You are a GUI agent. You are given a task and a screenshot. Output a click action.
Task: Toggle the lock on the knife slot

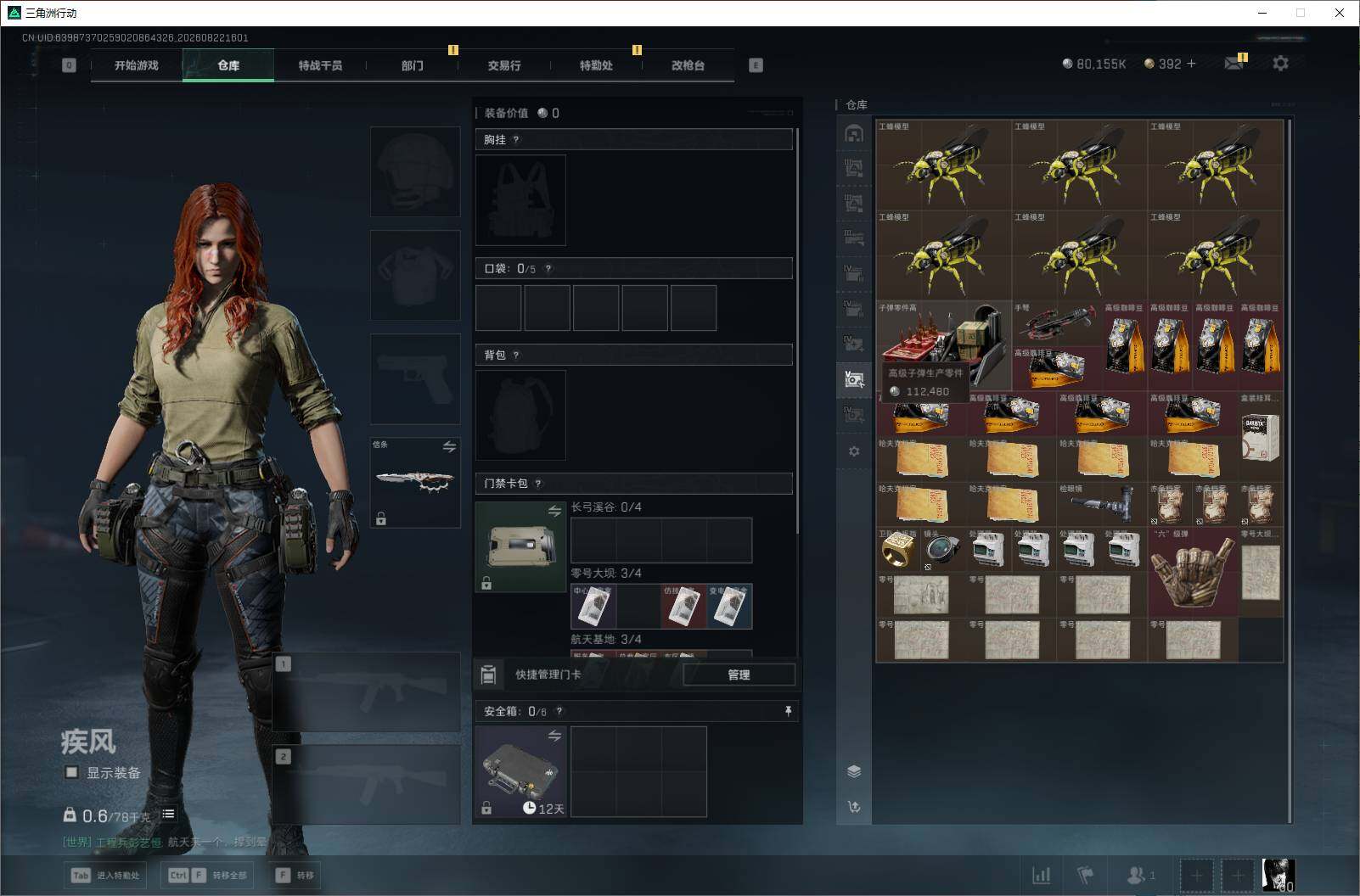pyautogui.click(x=381, y=518)
